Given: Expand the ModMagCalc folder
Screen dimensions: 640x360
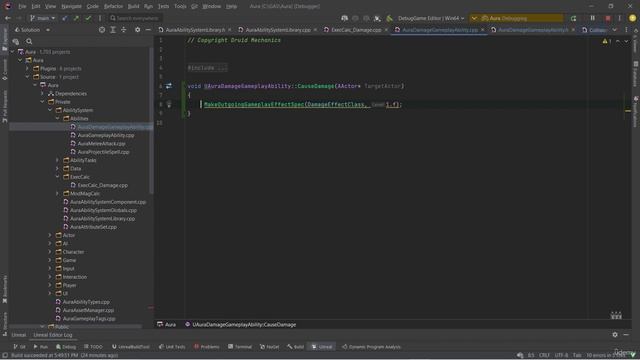Looking at the screenshot, I should (58, 193).
